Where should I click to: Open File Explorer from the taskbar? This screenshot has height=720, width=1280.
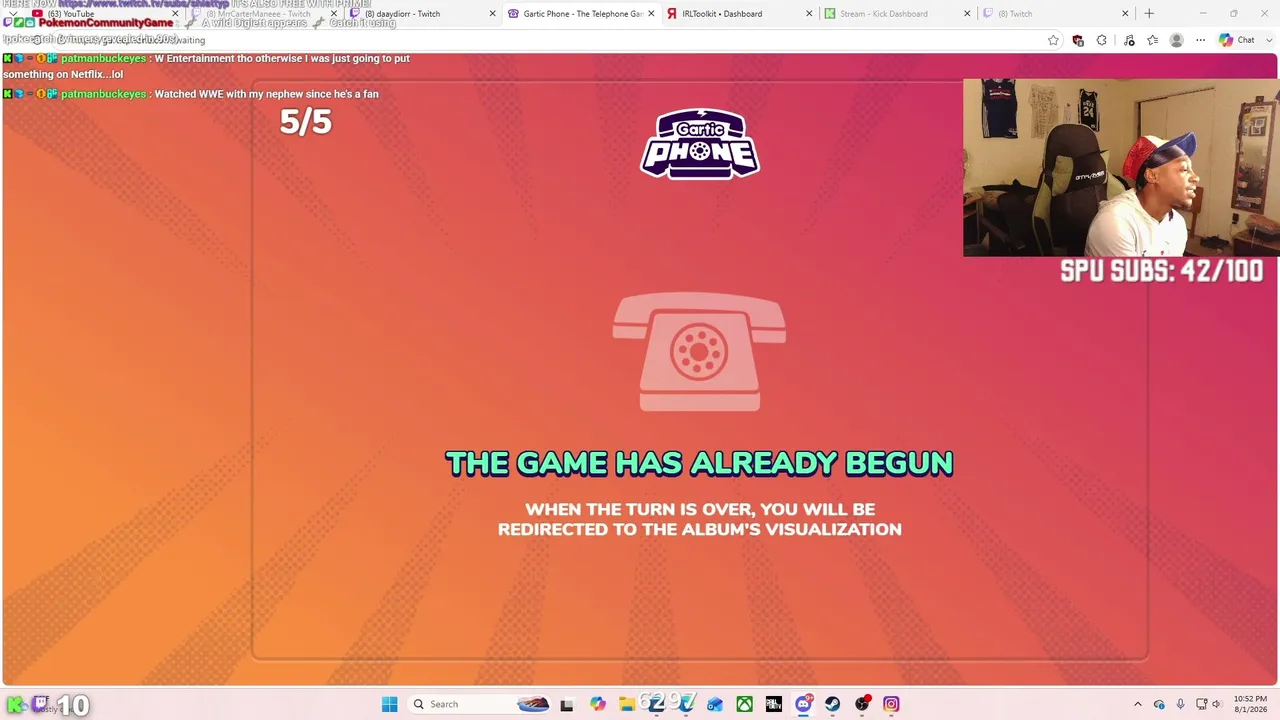point(626,704)
